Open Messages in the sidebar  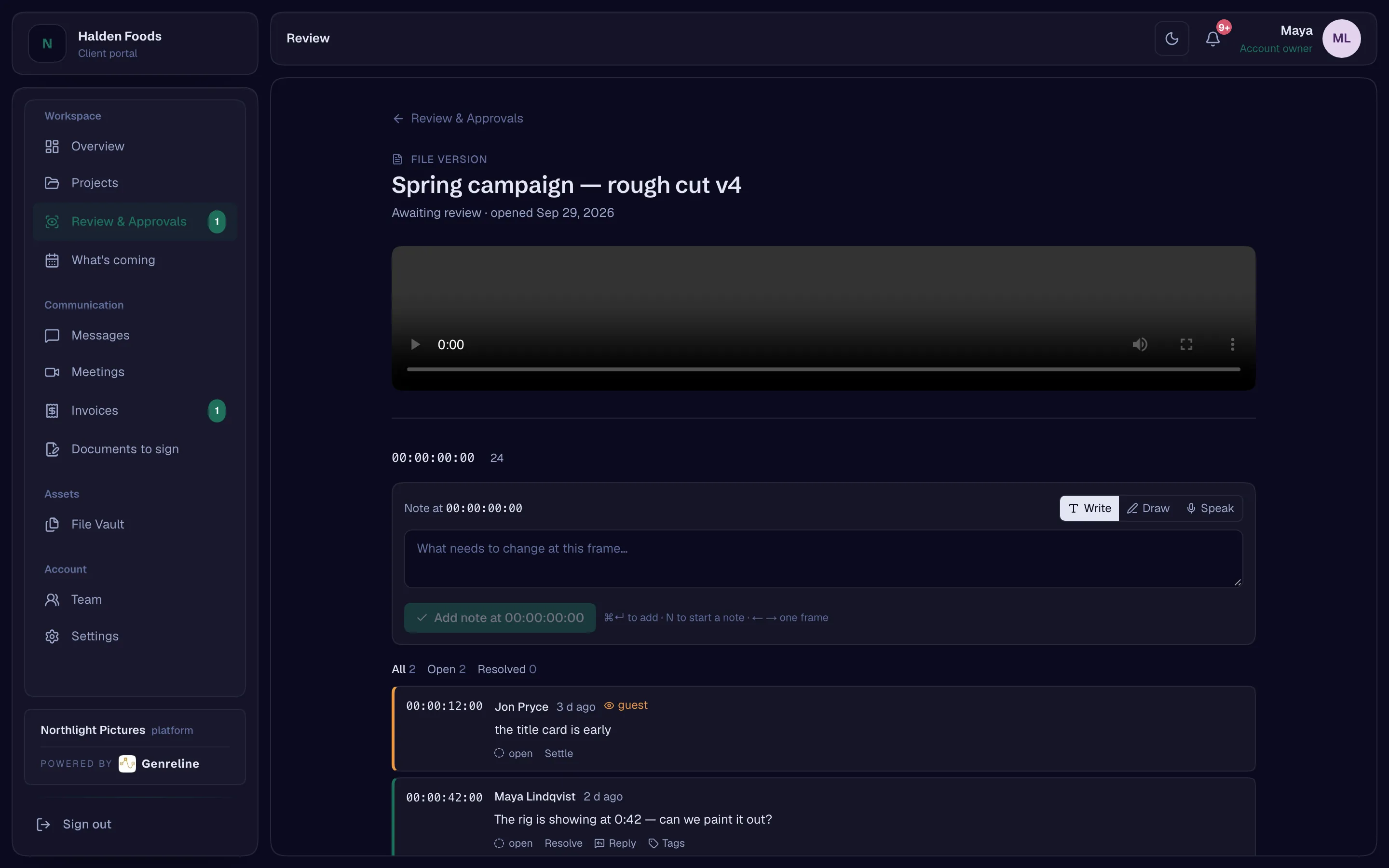[x=135, y=335]
